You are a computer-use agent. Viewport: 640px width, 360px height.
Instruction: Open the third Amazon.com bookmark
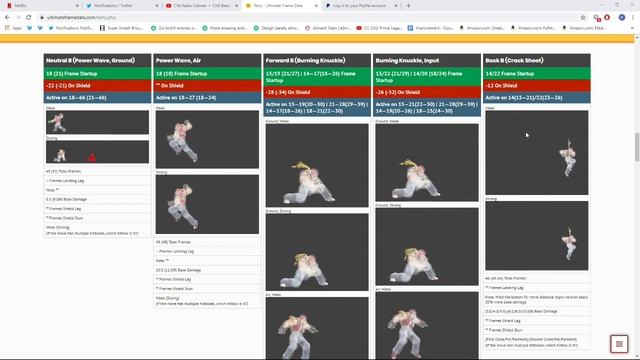pos(584,28)
